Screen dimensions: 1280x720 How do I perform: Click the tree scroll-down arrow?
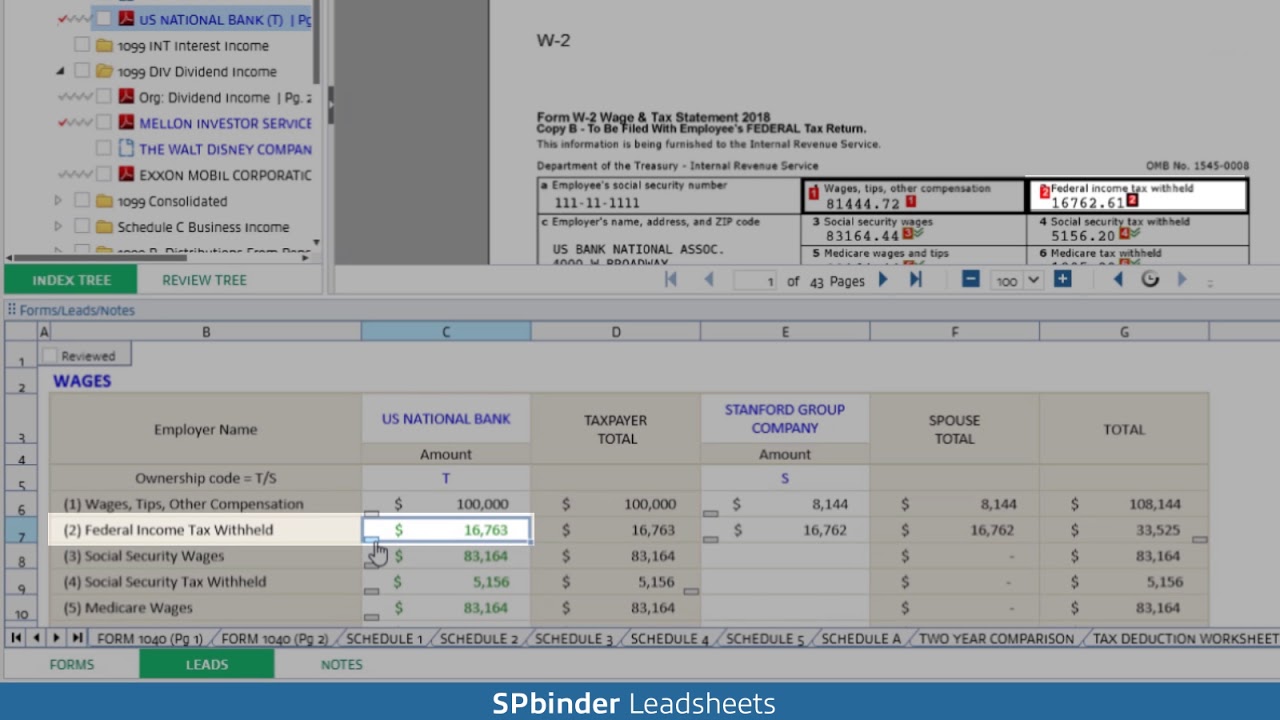(x=316, y=242)
